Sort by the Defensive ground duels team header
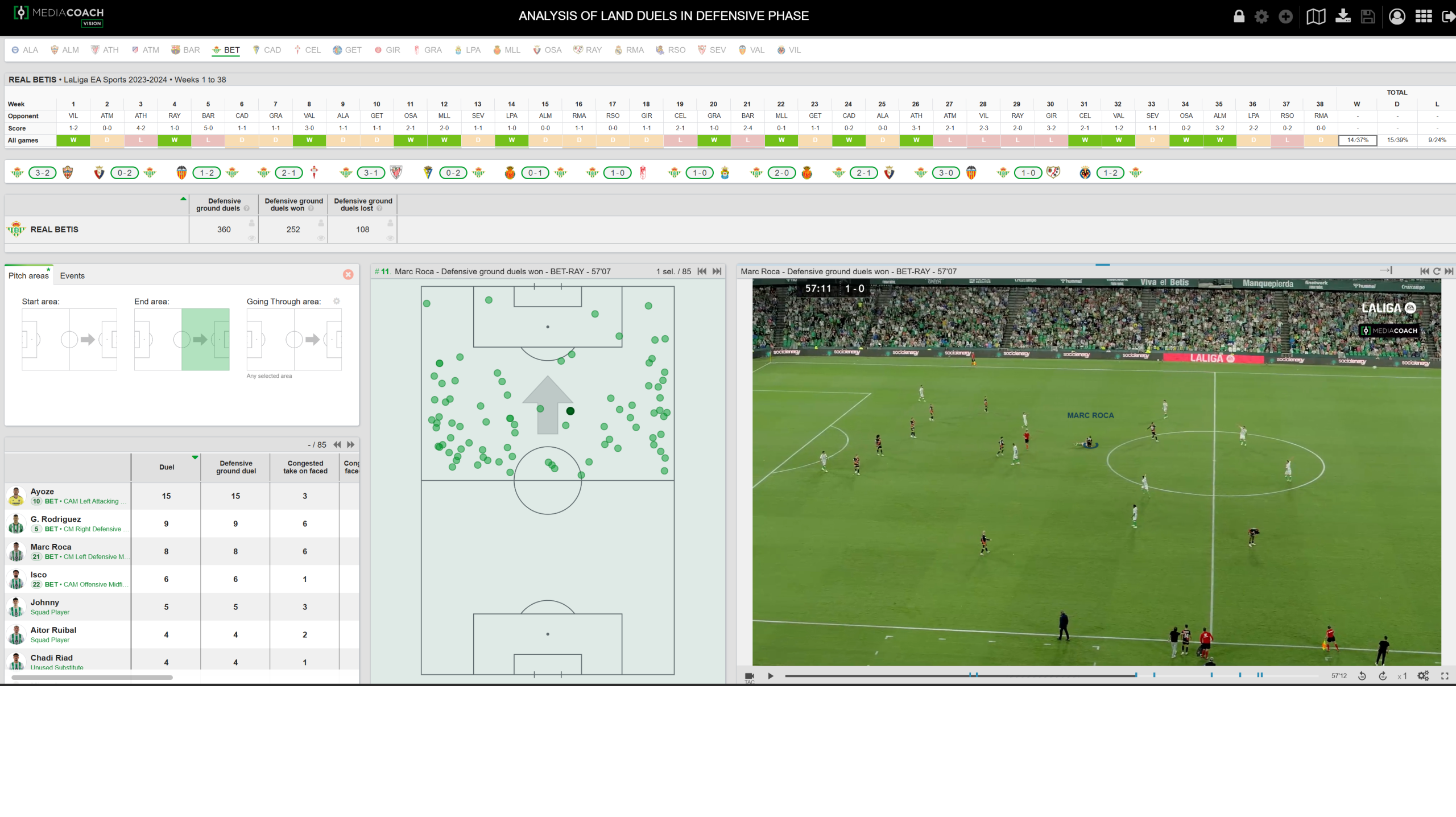 [x=224, y=205]
